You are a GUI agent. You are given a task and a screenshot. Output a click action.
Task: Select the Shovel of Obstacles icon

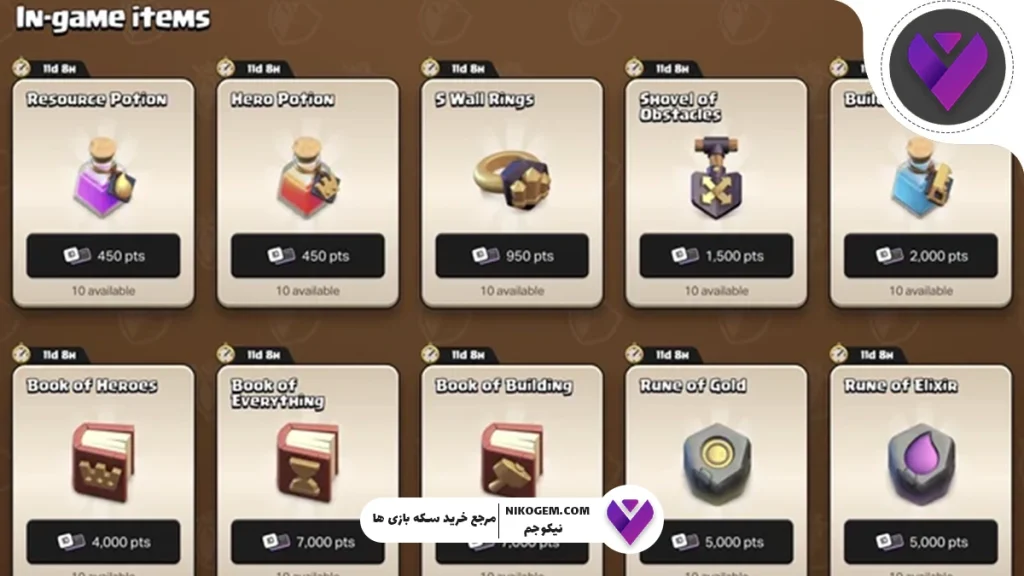(x=716, y=177)
